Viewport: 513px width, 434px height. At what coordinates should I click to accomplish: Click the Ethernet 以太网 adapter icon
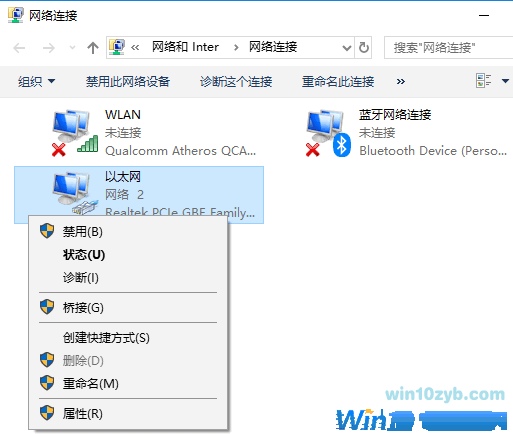coord(76,193)
